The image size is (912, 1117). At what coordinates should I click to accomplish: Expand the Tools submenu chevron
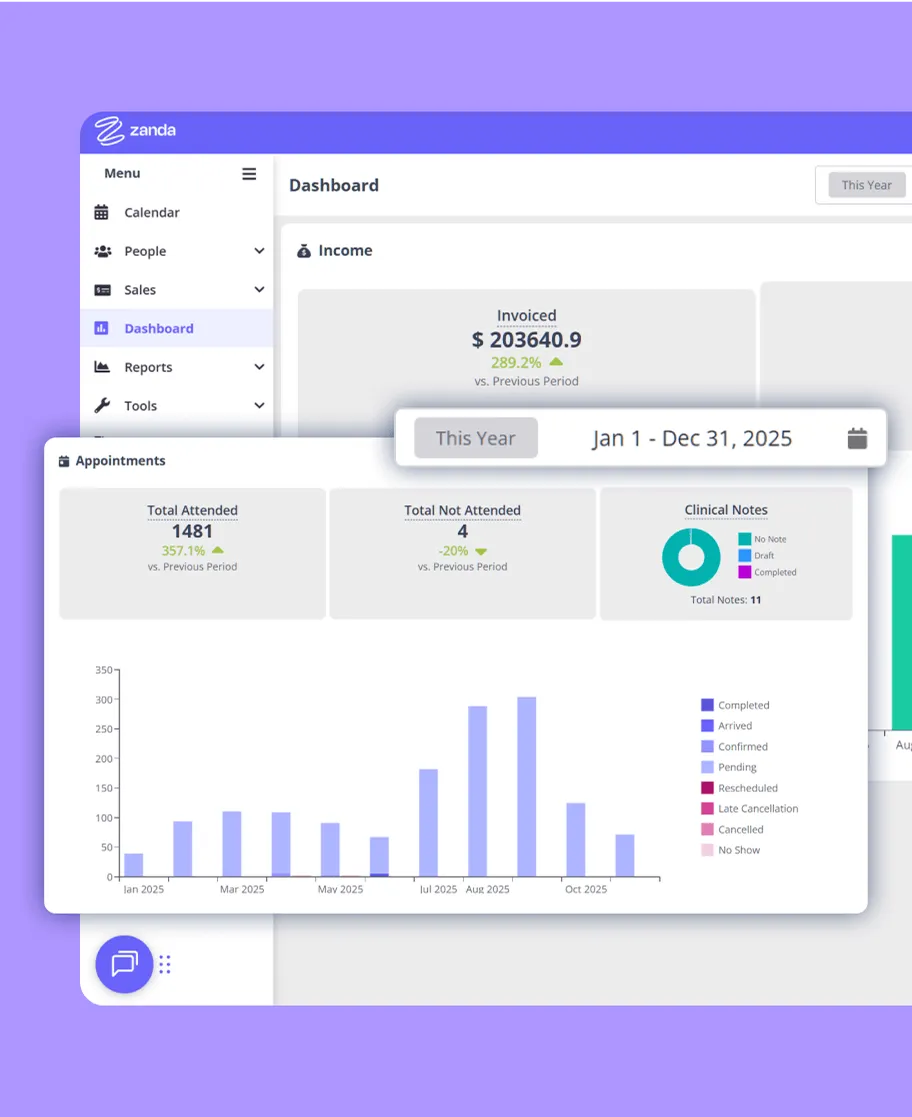point(259,406)
